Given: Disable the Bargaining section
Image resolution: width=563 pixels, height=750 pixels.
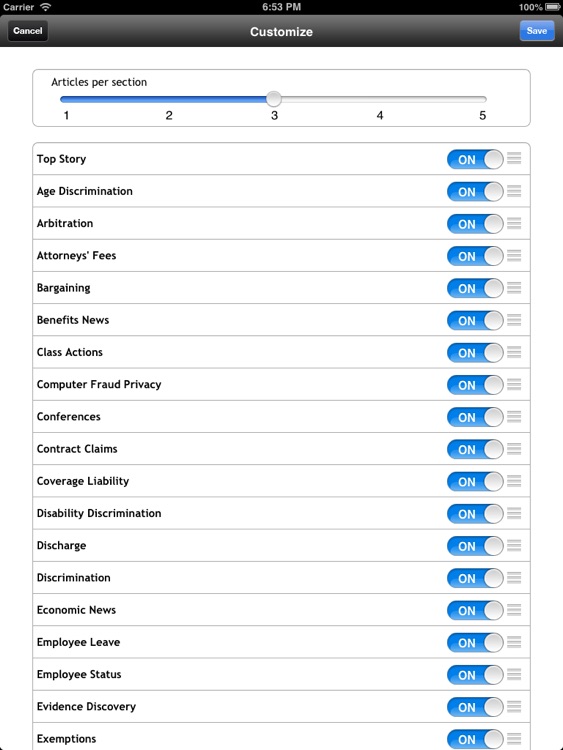Looking at the screenshot, I should tap(475, 288).
